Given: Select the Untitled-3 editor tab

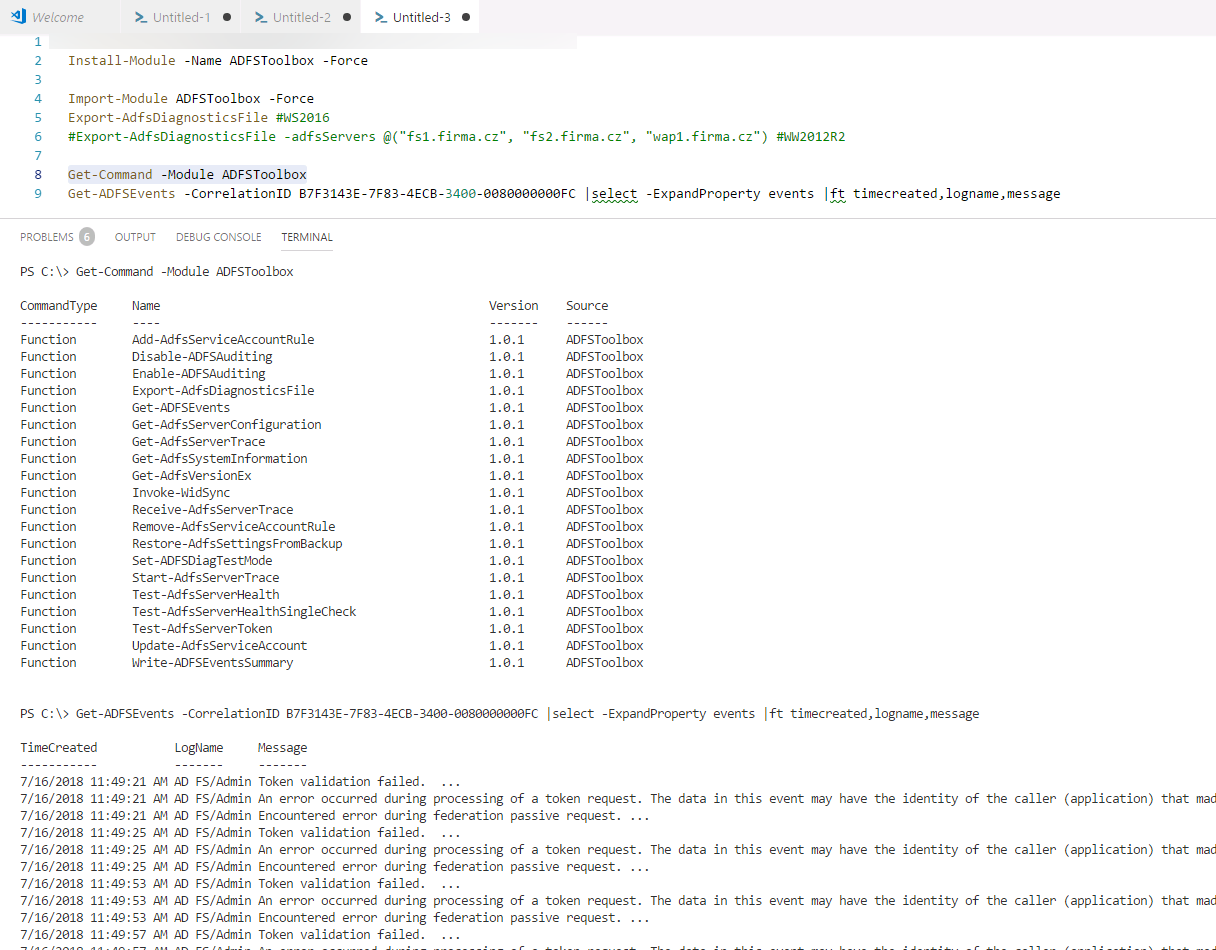Looking at the screenshot, I should click(x=420, y=17).
